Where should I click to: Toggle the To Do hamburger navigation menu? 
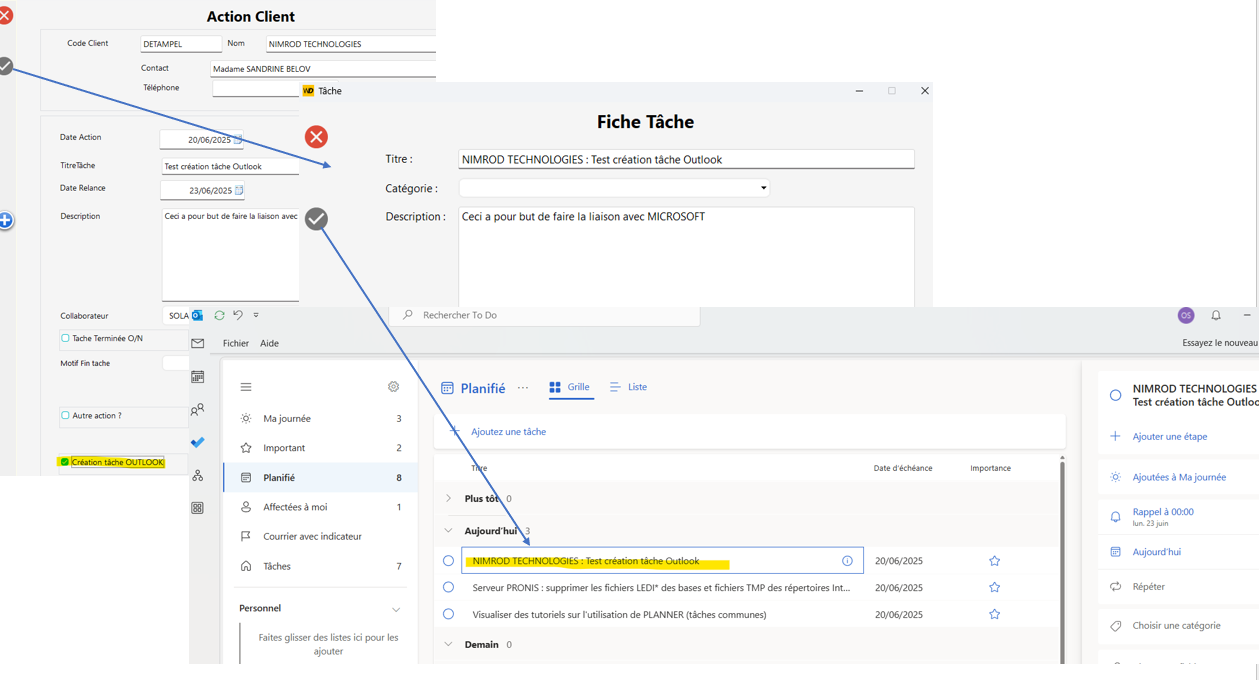pos(246,387)
